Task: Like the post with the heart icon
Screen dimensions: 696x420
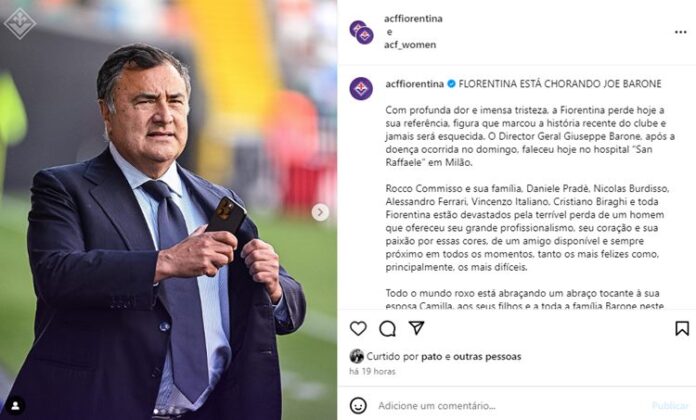Action: (358, 328)
